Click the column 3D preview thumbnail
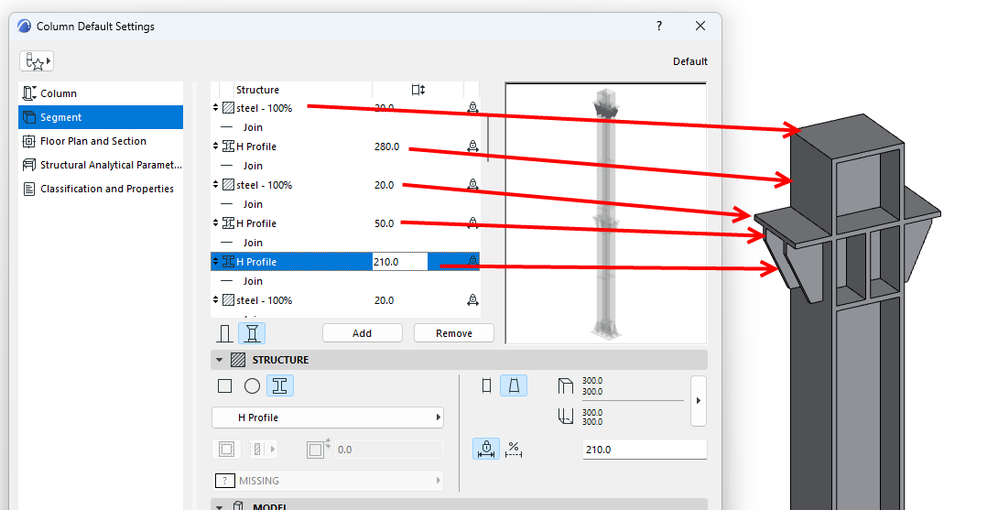Viewport: 998px width, 510px height. (606, 213)
